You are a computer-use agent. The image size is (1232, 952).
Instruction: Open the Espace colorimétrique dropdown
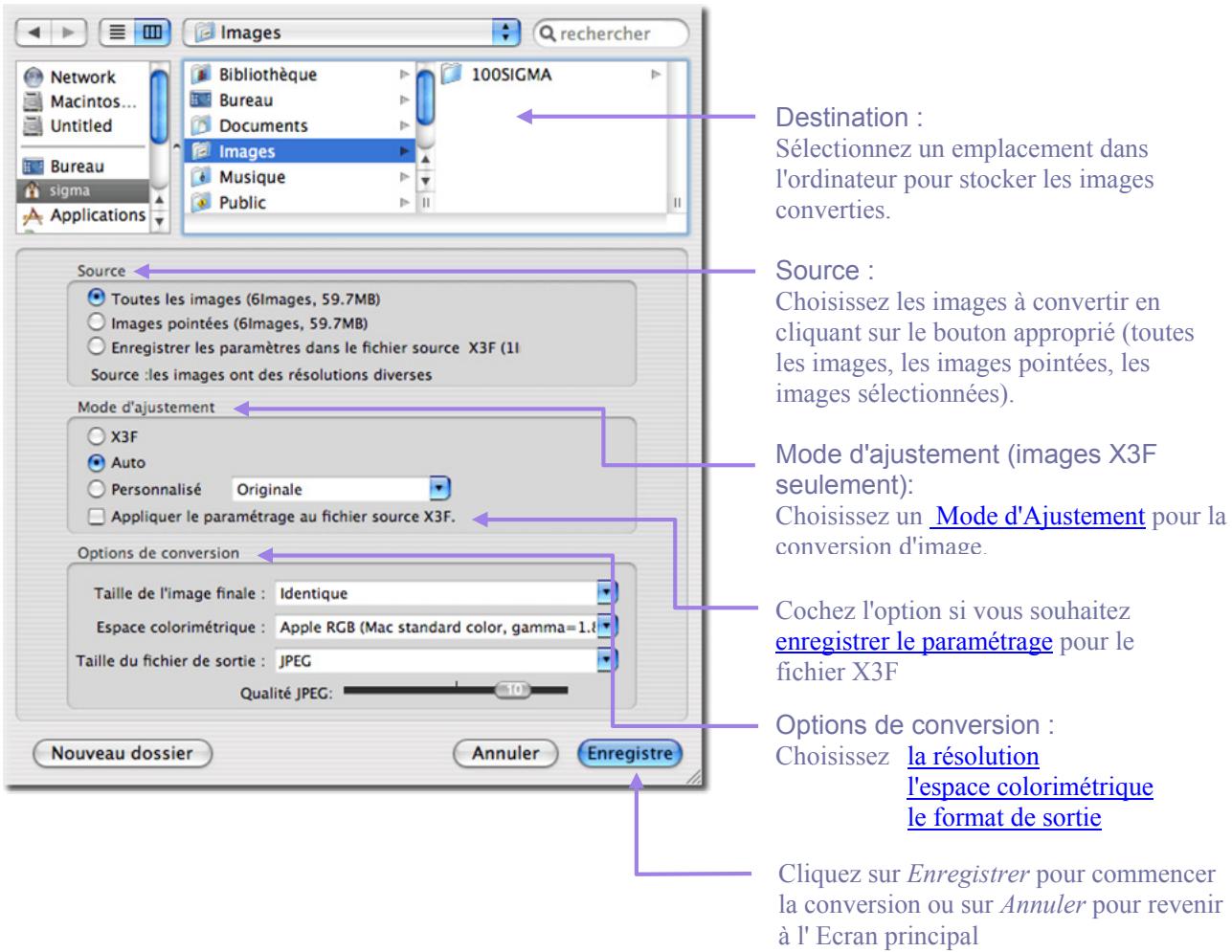pyautogui.click(x=446, y=627)
